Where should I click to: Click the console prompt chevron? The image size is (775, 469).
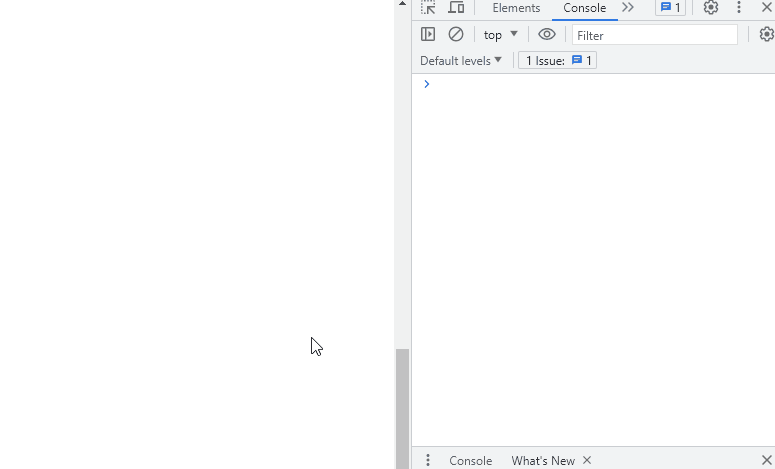(x=427, y=84)
